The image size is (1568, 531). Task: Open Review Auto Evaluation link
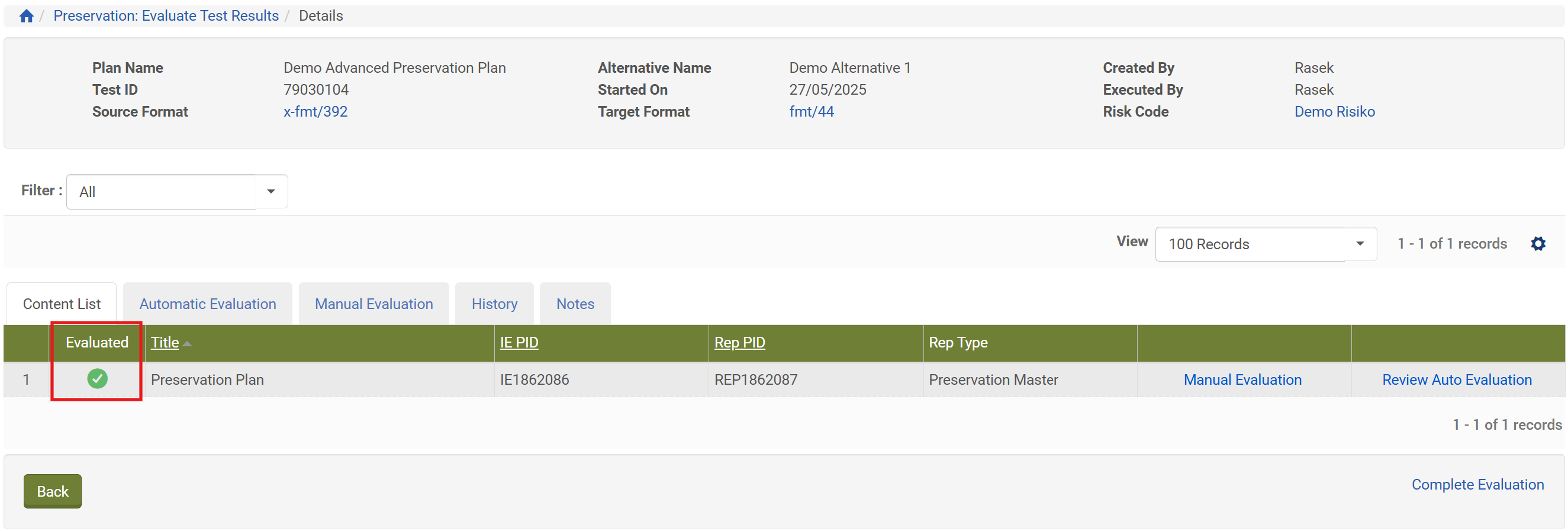pos(1457,379)
